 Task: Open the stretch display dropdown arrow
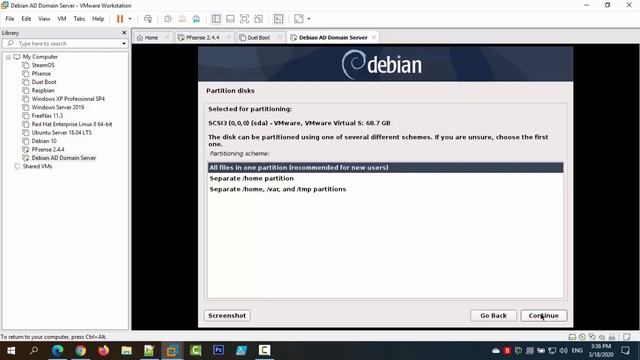coord(309,19)
